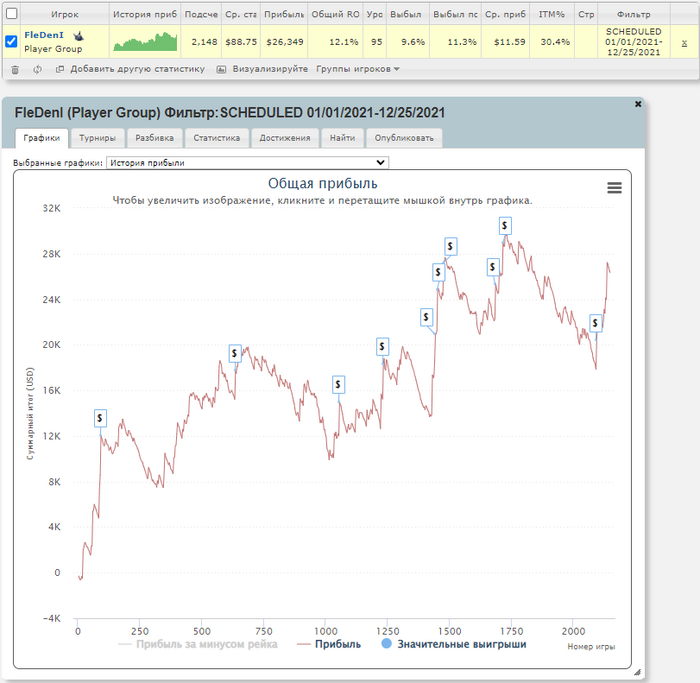700x683 pixels.
Task: Sort by the Ср. приб column header
Action: coord(505,14)
